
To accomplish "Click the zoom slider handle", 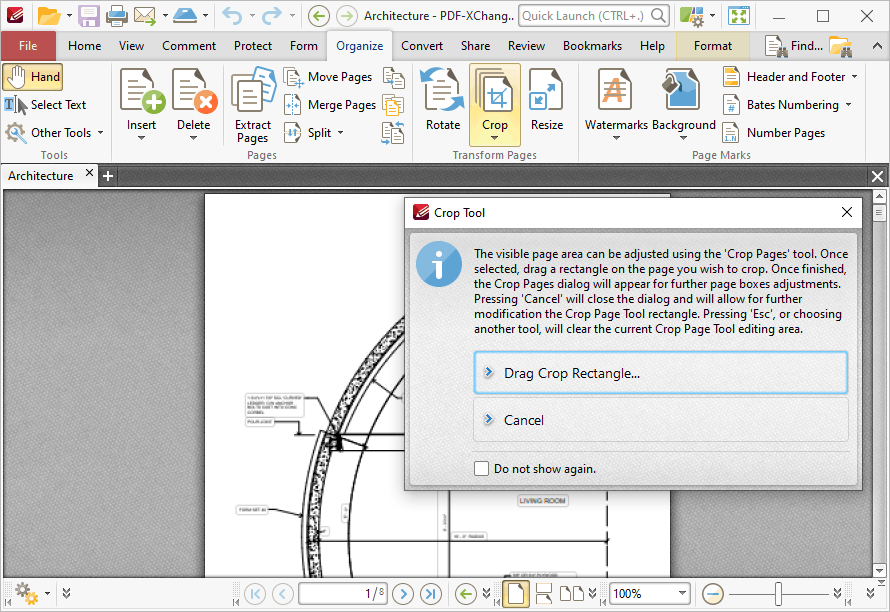I will pyautogui.click(x=778, y=594).
